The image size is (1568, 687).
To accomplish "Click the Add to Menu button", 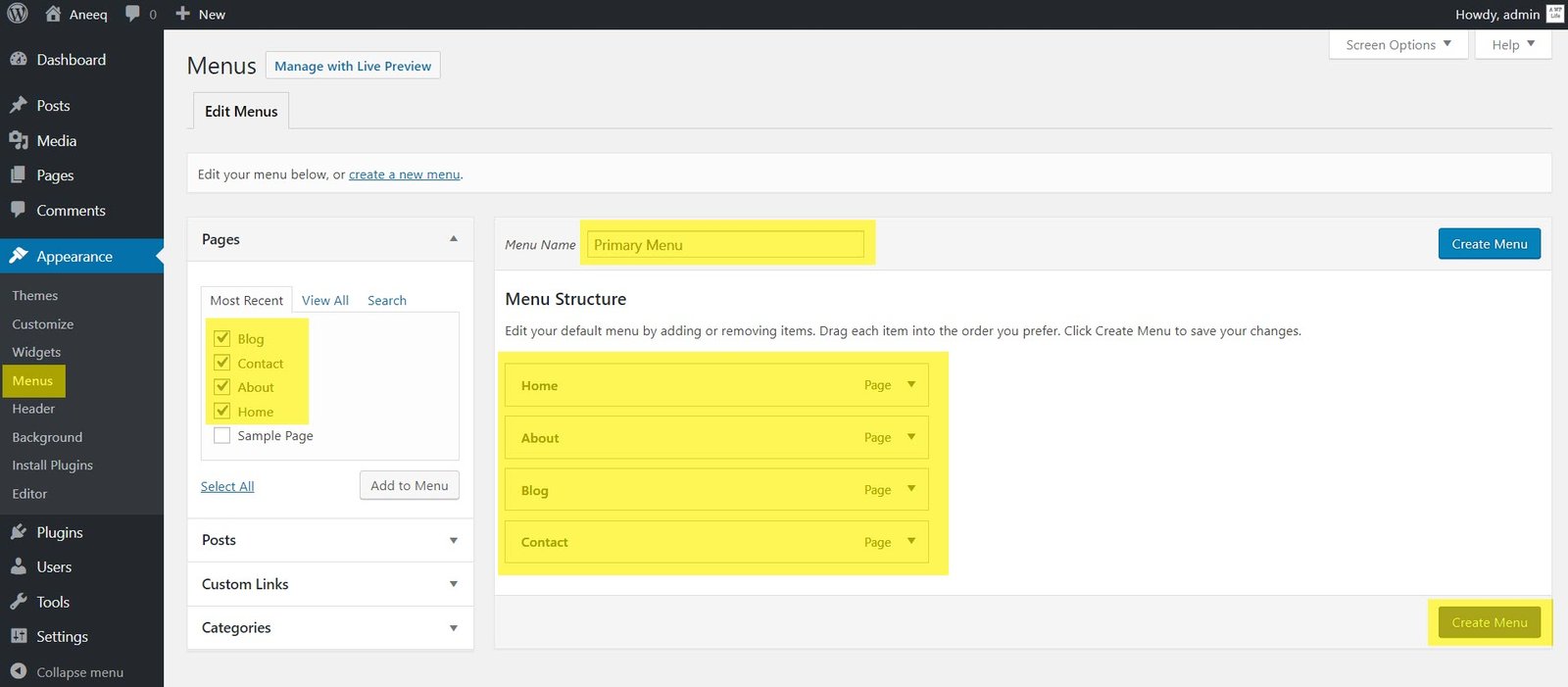I will 409,485.
